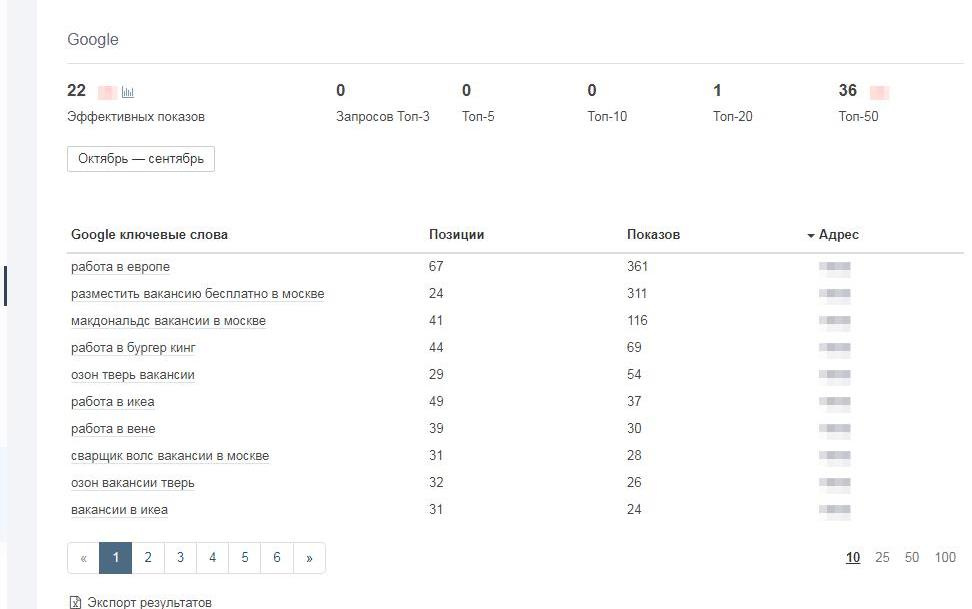Show 50 results per page
The width and height of the screenshot is (972, 609).
tap(912, 558)
